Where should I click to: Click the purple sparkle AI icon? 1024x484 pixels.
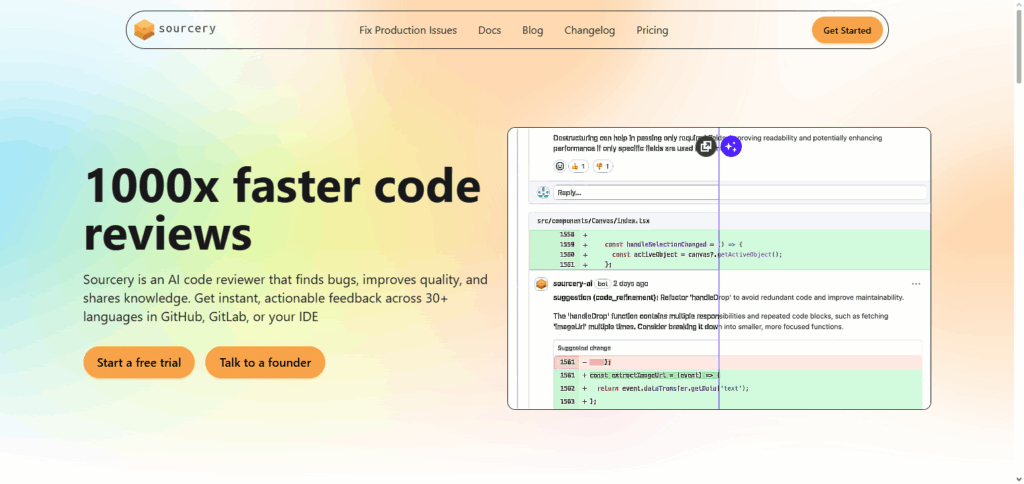731,147
